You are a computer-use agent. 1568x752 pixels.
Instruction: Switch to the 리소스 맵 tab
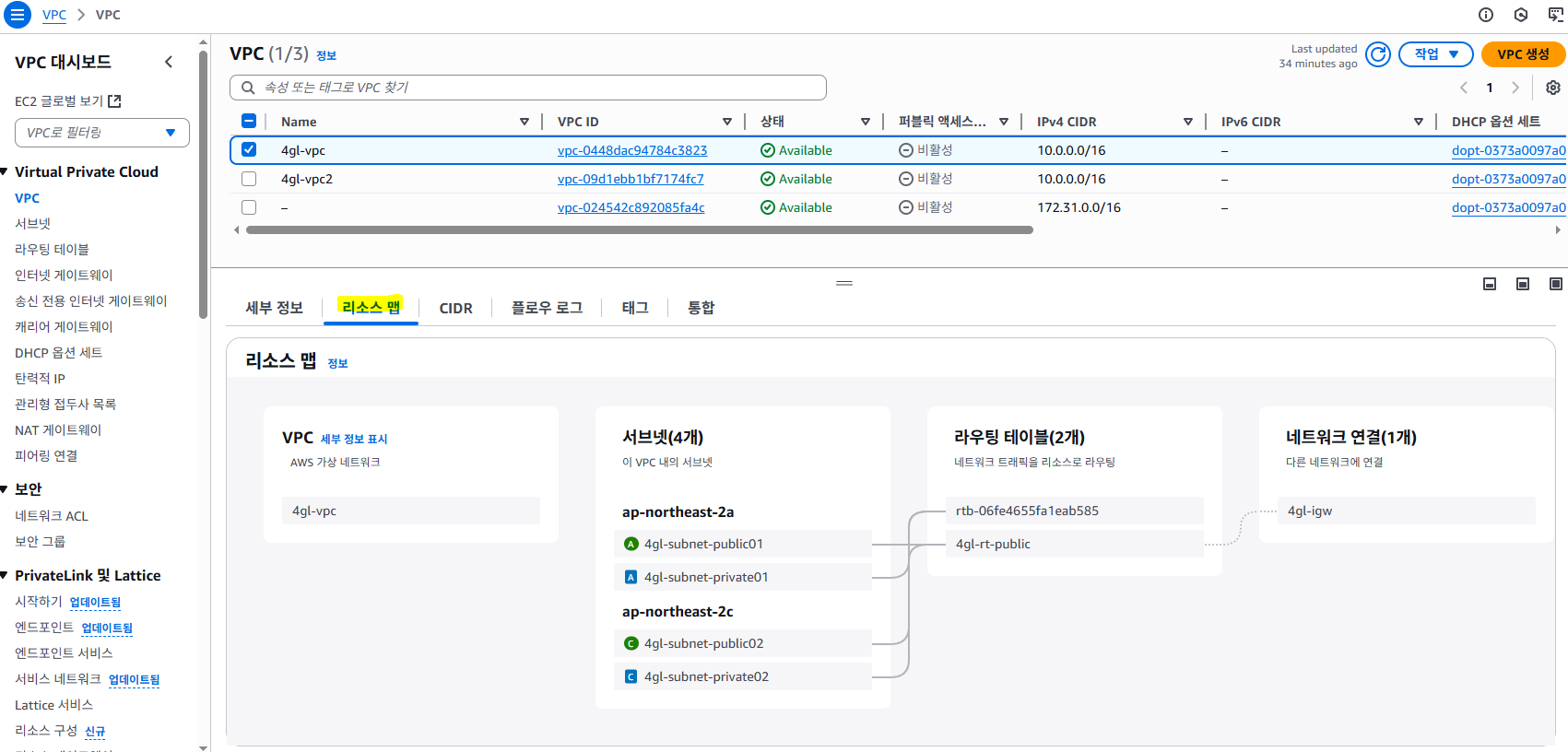pyautogui.click(x=371, y=307)
